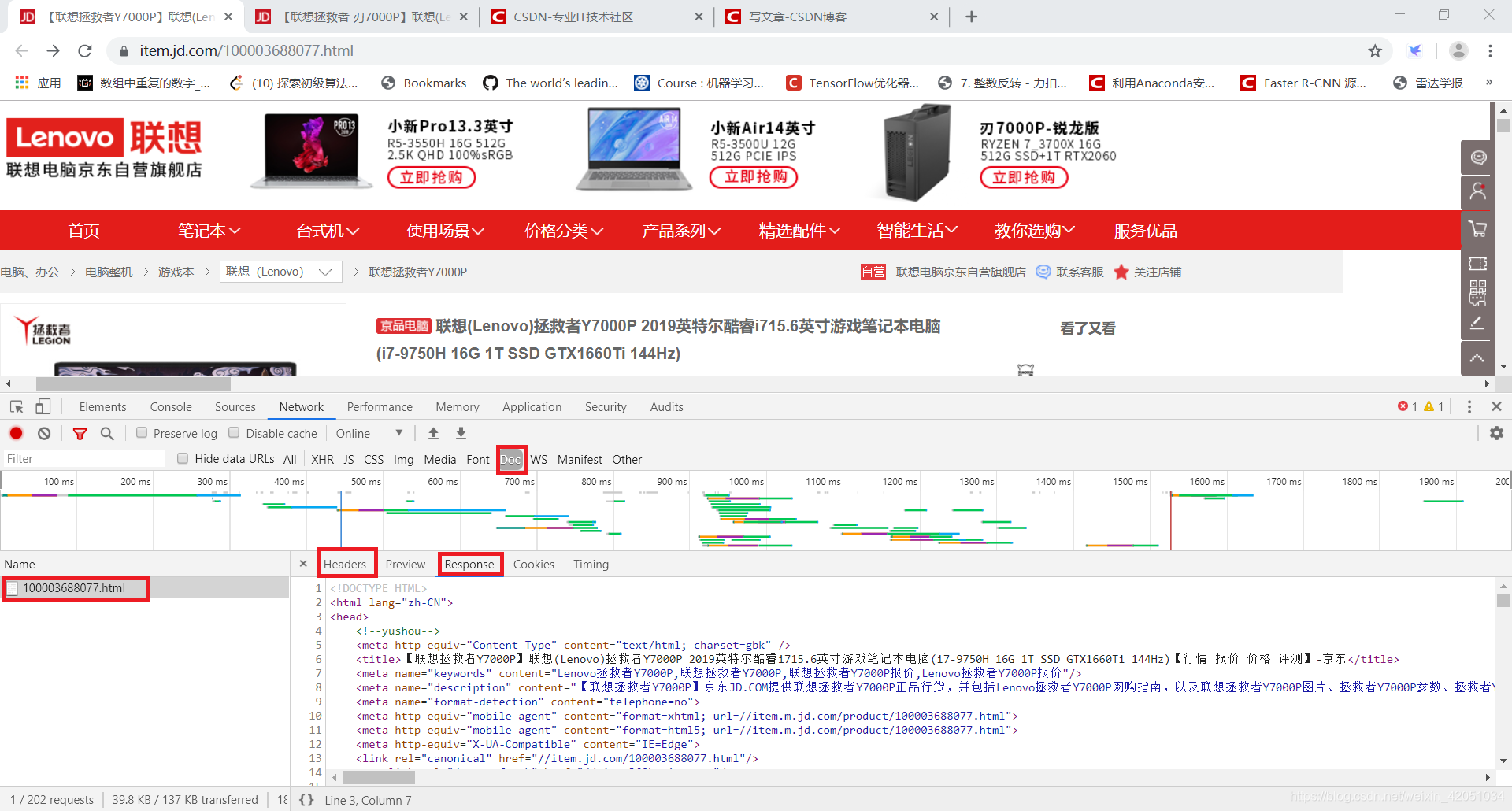1512x811 pixels.
Task: Close the request details pane
Action: click(x=303, y=564)
